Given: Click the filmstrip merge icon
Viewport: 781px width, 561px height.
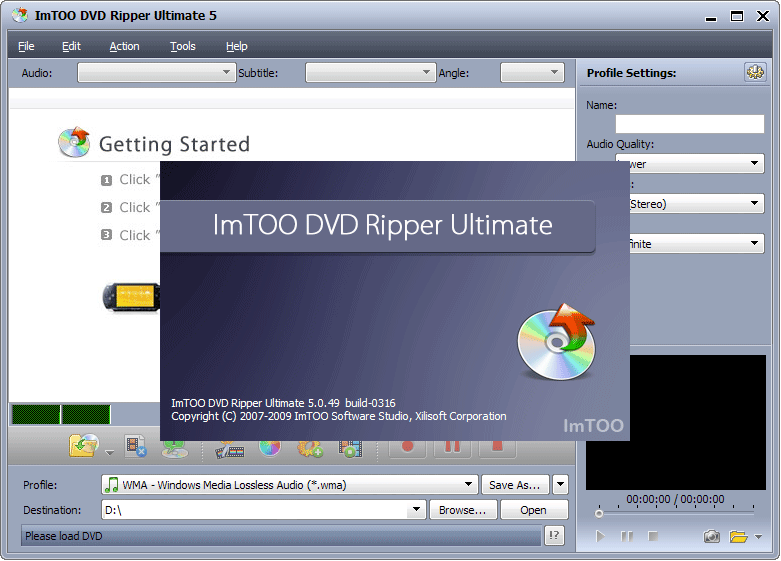Looking at the screenshot, I should [350, 449].
